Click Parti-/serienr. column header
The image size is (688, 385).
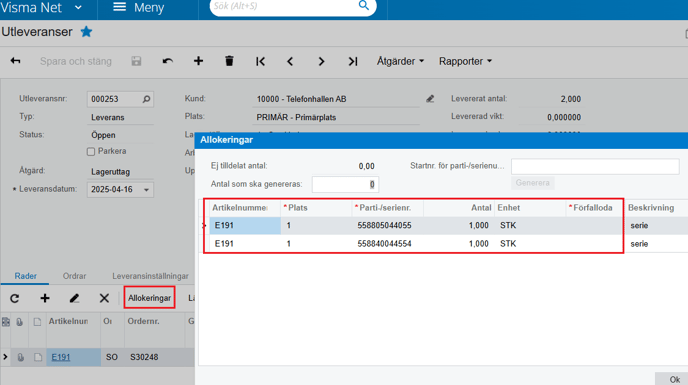coord(387,208)
